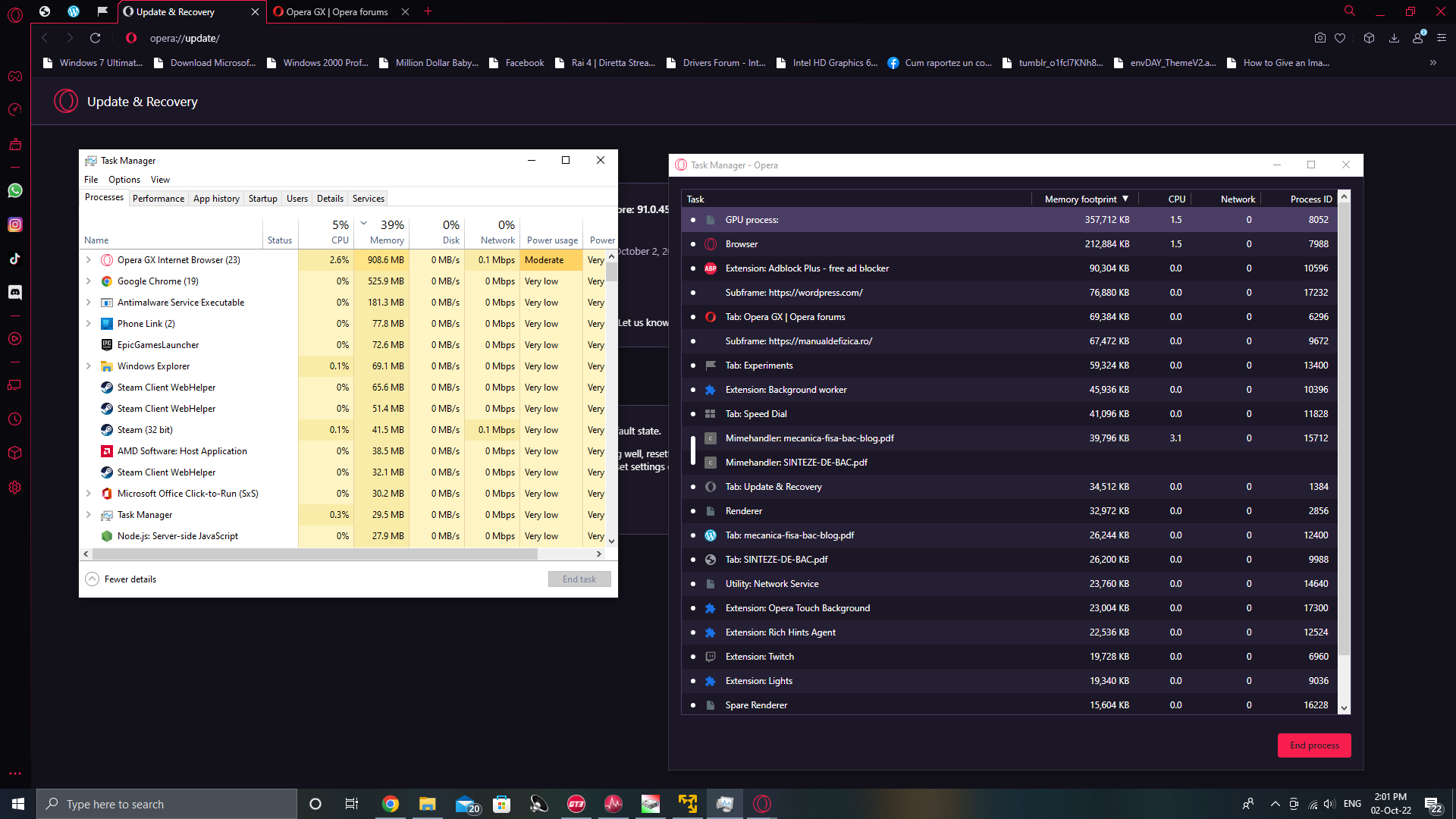Expand the Opera GX Internet Browser process group
1456x819 pixels.
89,260
